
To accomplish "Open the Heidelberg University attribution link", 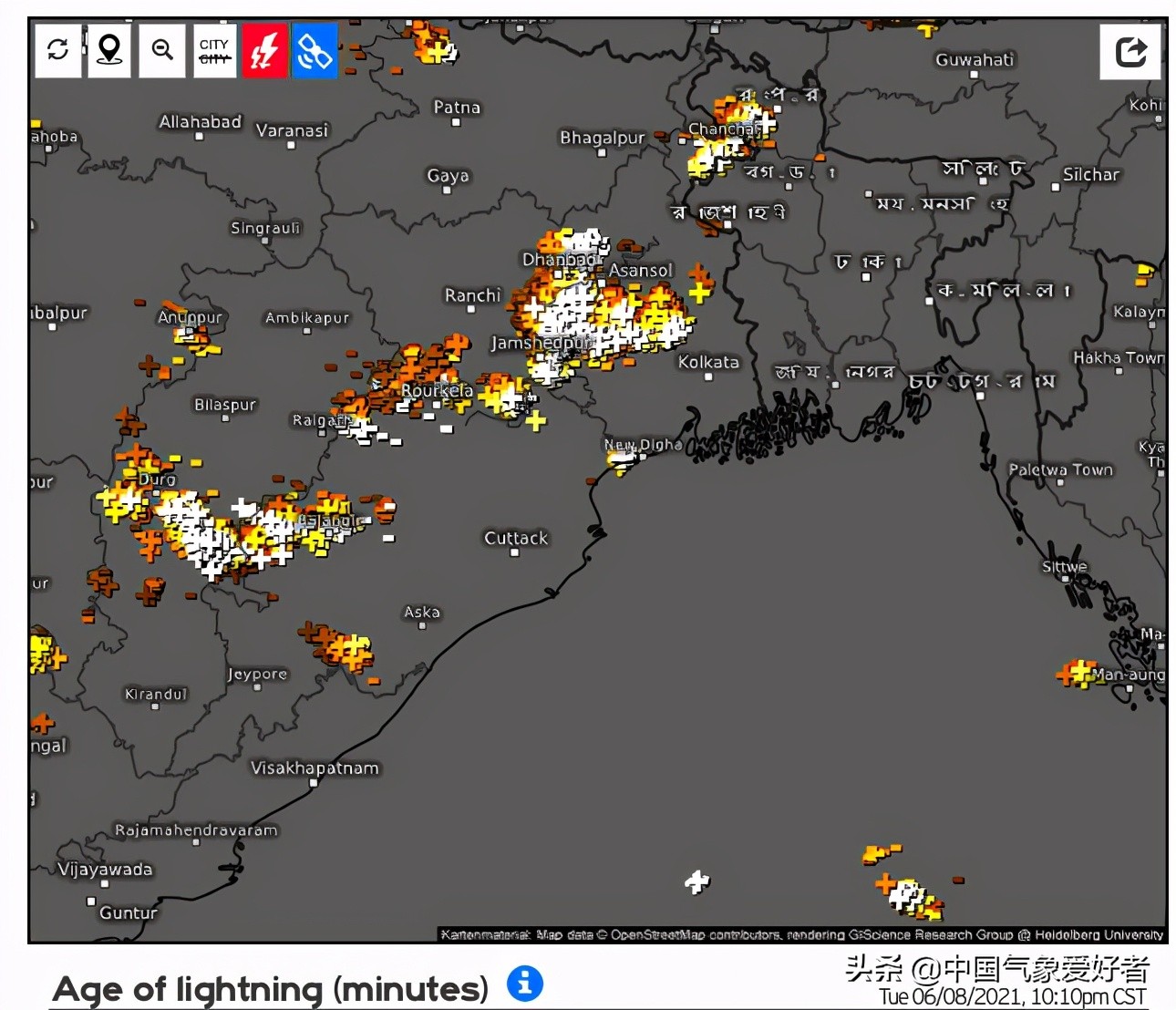I will click(x=1099, y=934).
